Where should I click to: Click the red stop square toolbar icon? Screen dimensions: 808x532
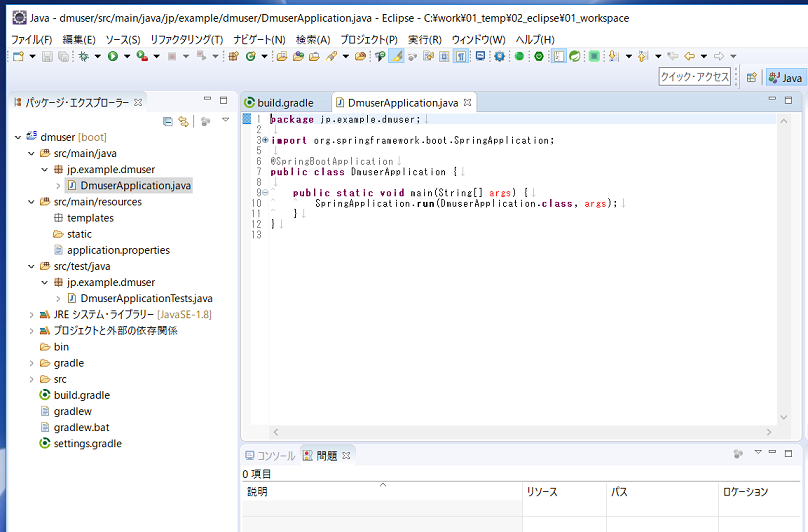coord(172,56)
